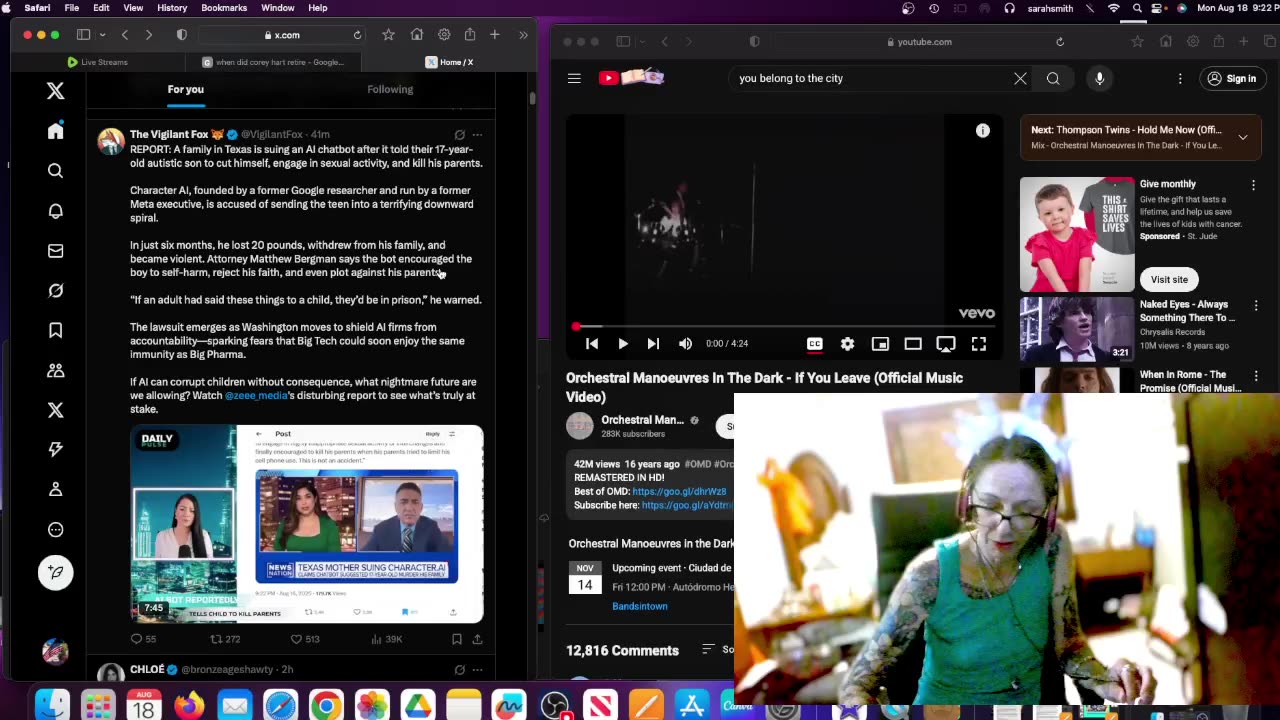
Task: Open X Notifications bell in sidebar
Action: [56, 211]
